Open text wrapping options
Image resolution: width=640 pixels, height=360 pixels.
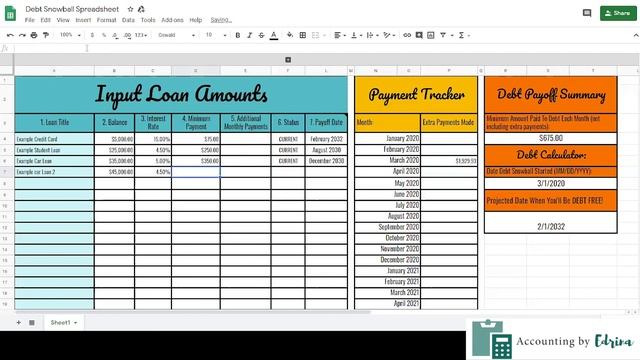[372, 36]
